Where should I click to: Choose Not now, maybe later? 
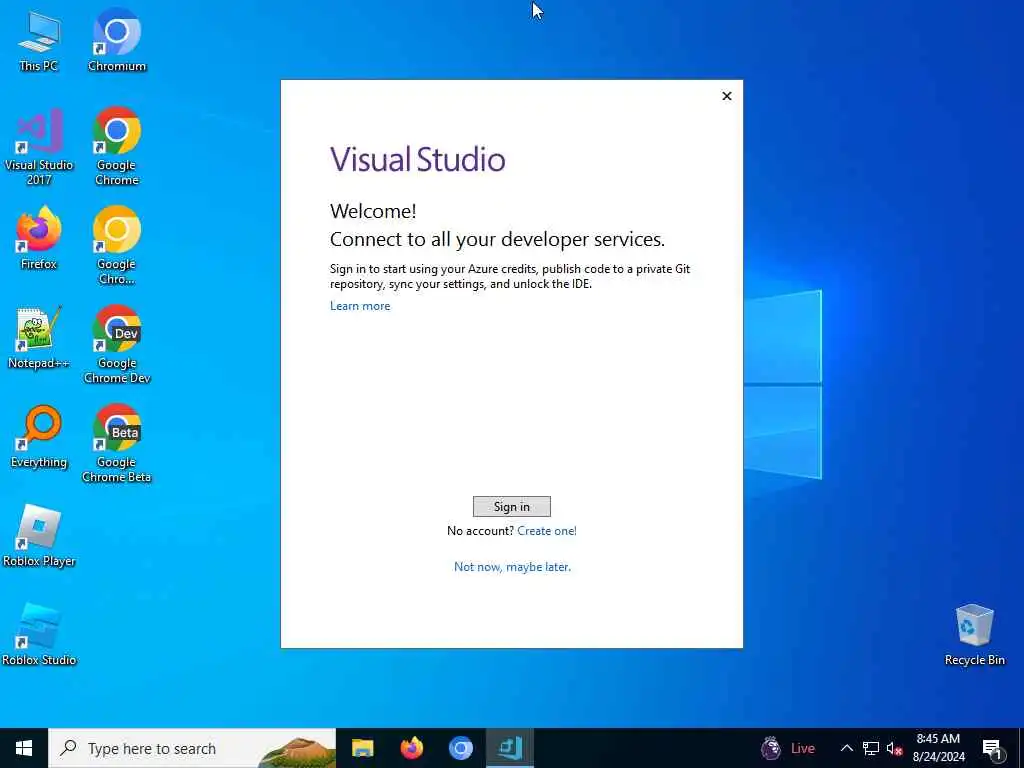pyautogui.click(x=512, y=567)
